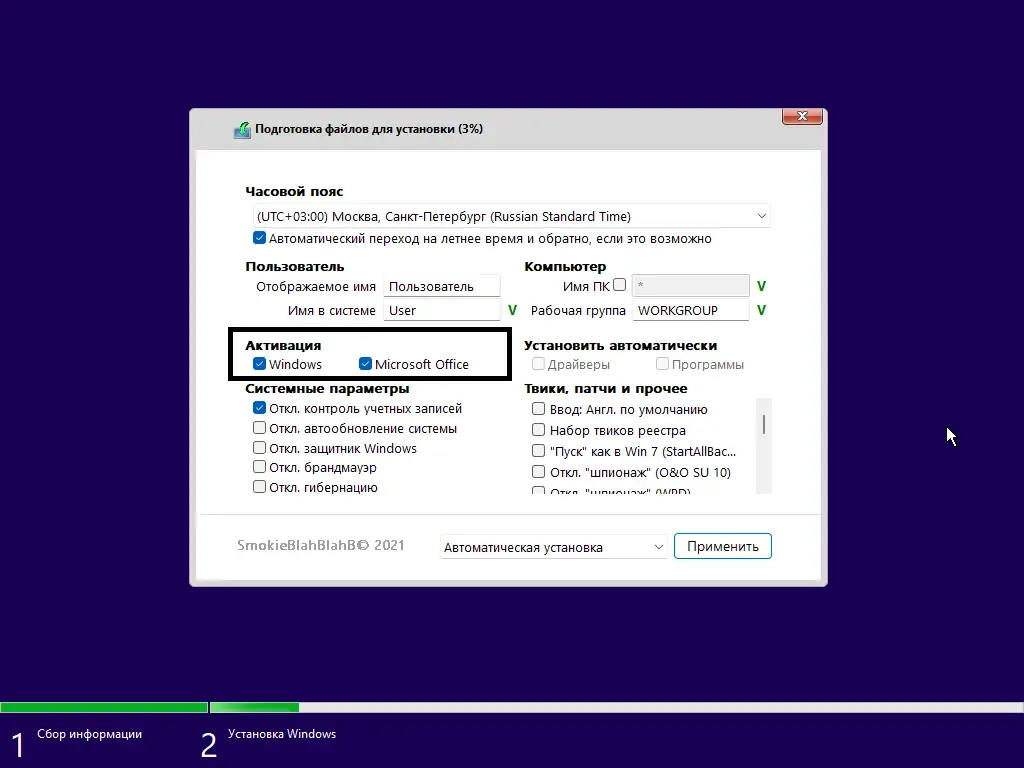
Task: Click the scrollbar in the tweaks list
Action: 763,425
